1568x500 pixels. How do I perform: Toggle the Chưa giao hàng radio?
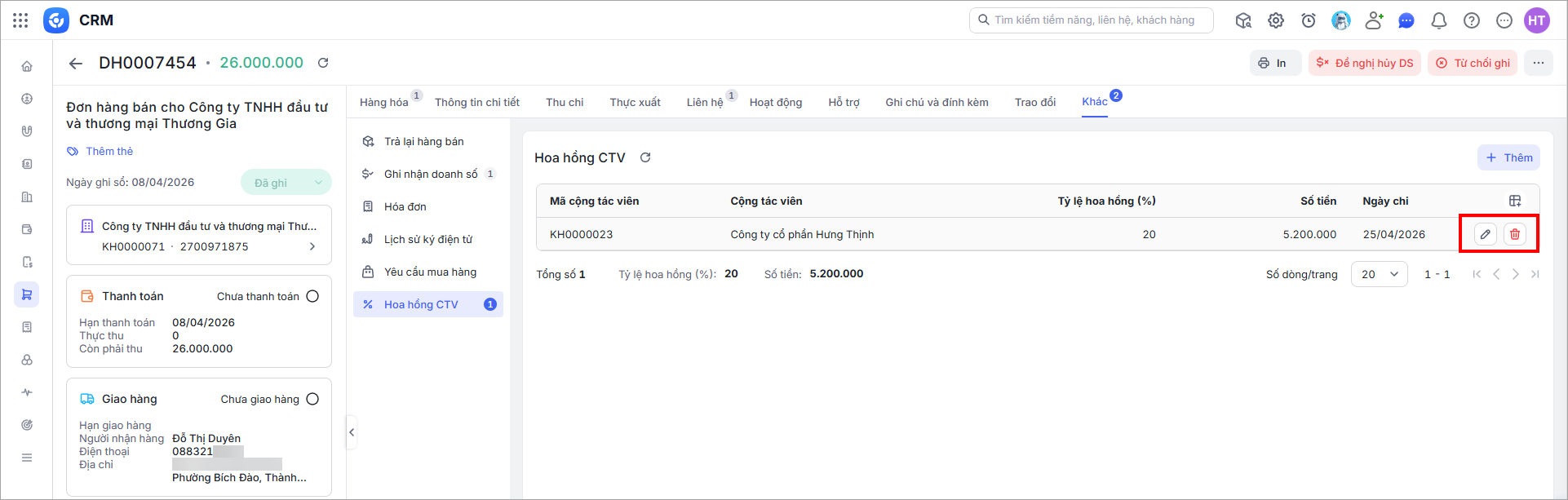(312, 399)
